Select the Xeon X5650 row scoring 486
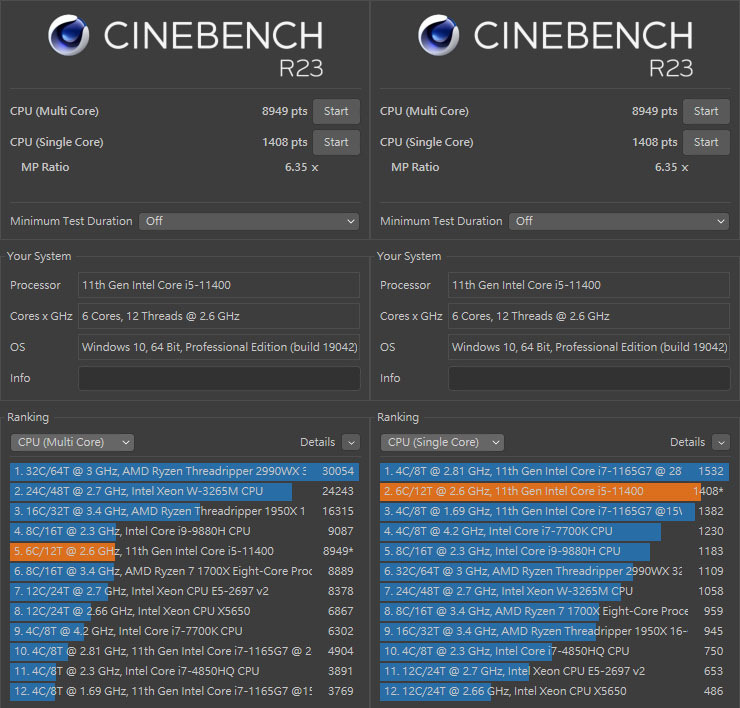This screenshot has width=740, height=708. pyautogui.click(x=555, y=691)
